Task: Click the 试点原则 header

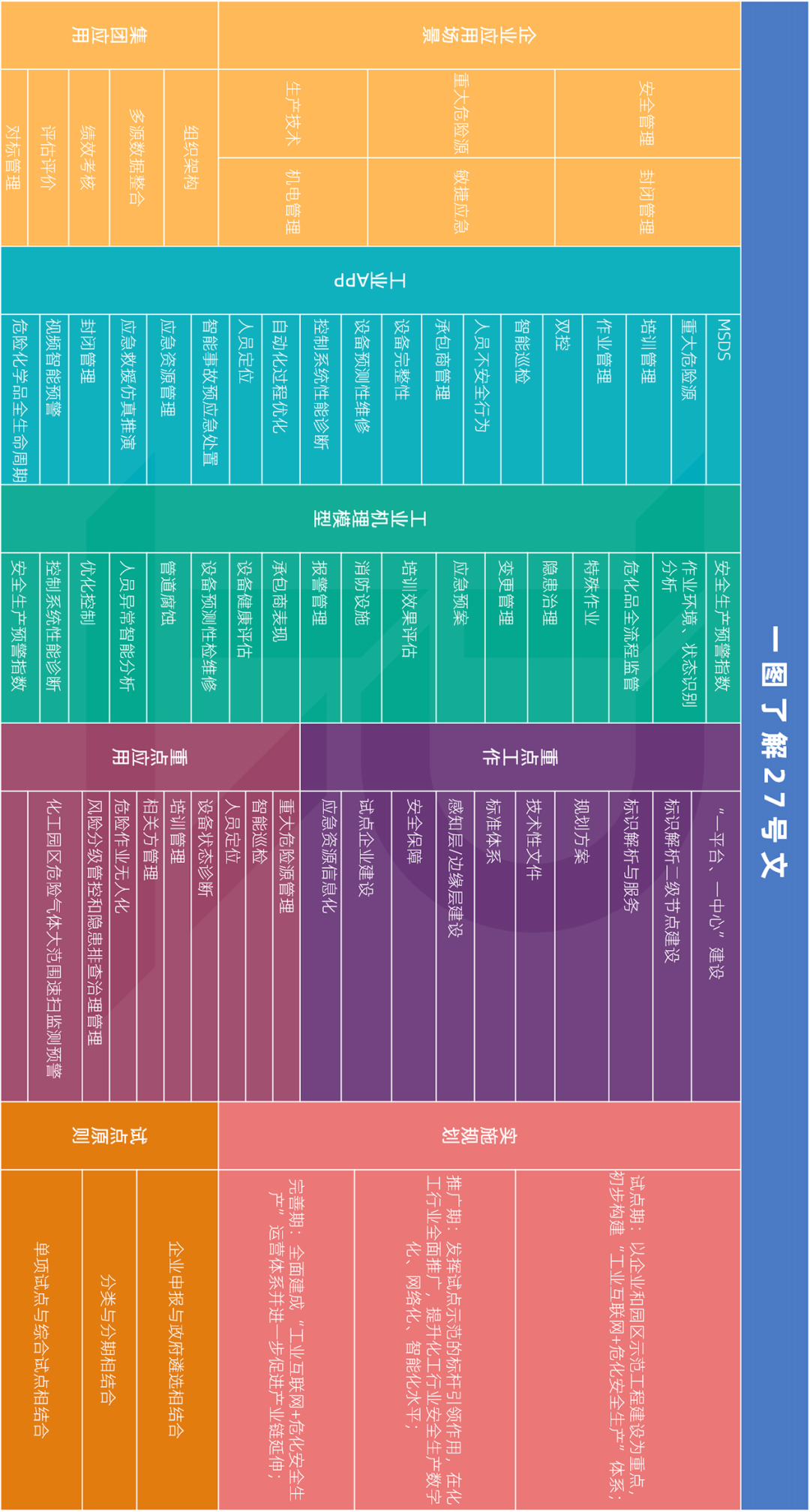Action: [109, 1135]
